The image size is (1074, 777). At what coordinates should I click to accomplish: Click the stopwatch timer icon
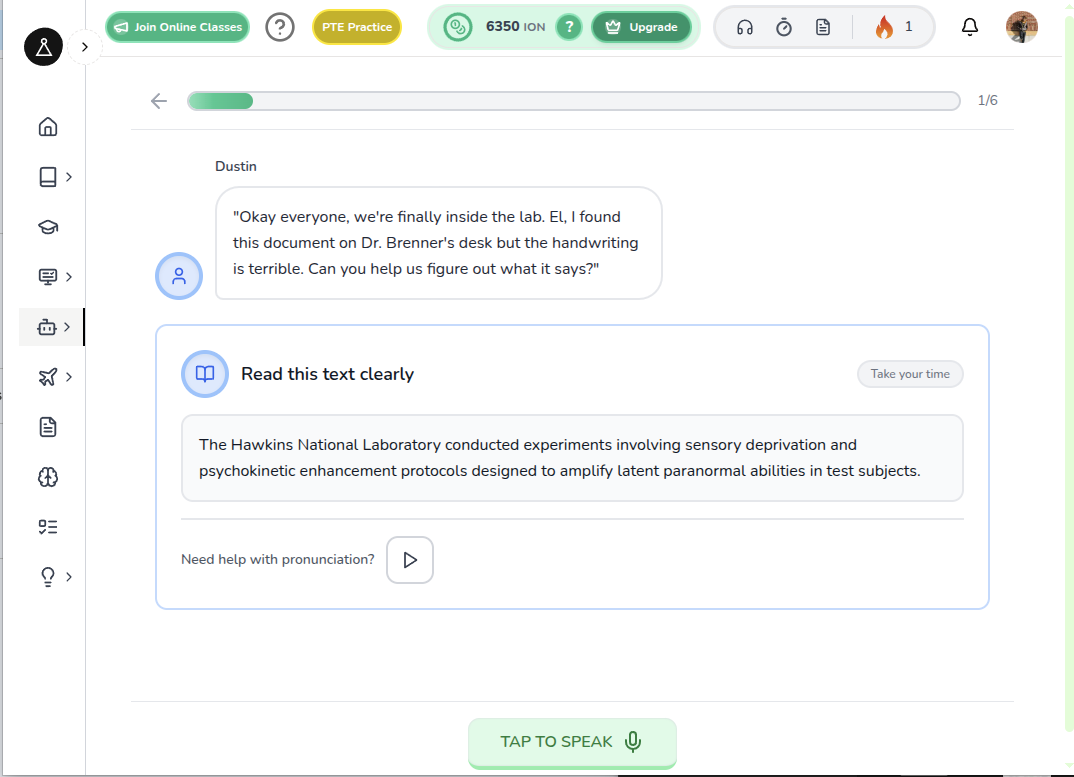(x=784, y=27)
